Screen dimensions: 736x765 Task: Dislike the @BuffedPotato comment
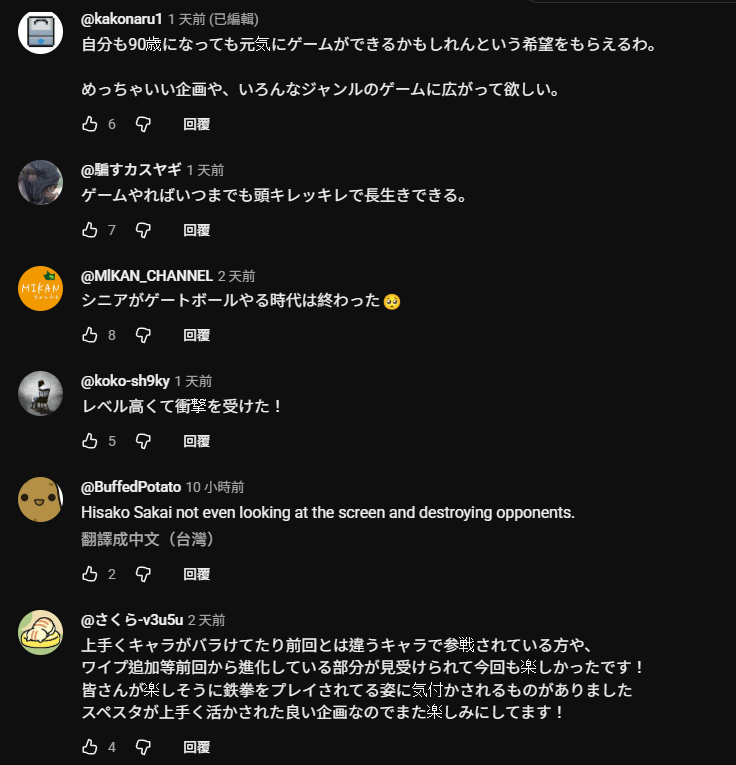click(x=143, y=574)
